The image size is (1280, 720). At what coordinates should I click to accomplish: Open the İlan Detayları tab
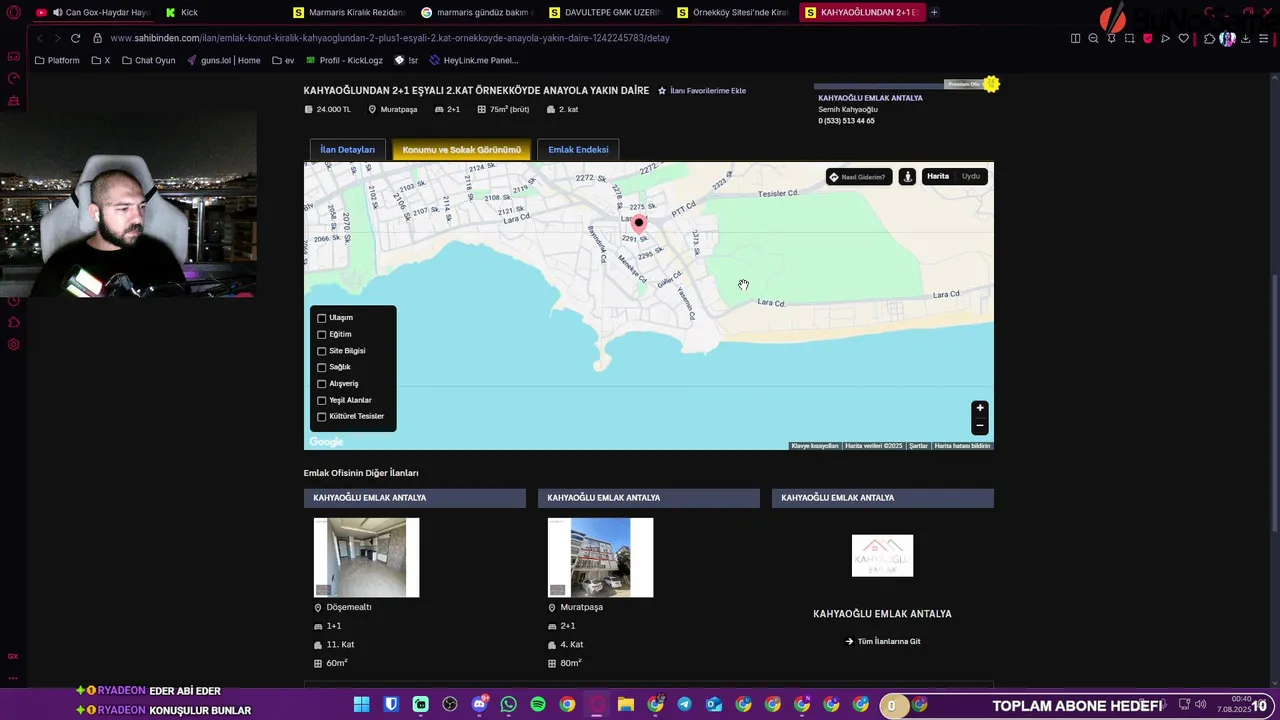[x=347, y=150]
